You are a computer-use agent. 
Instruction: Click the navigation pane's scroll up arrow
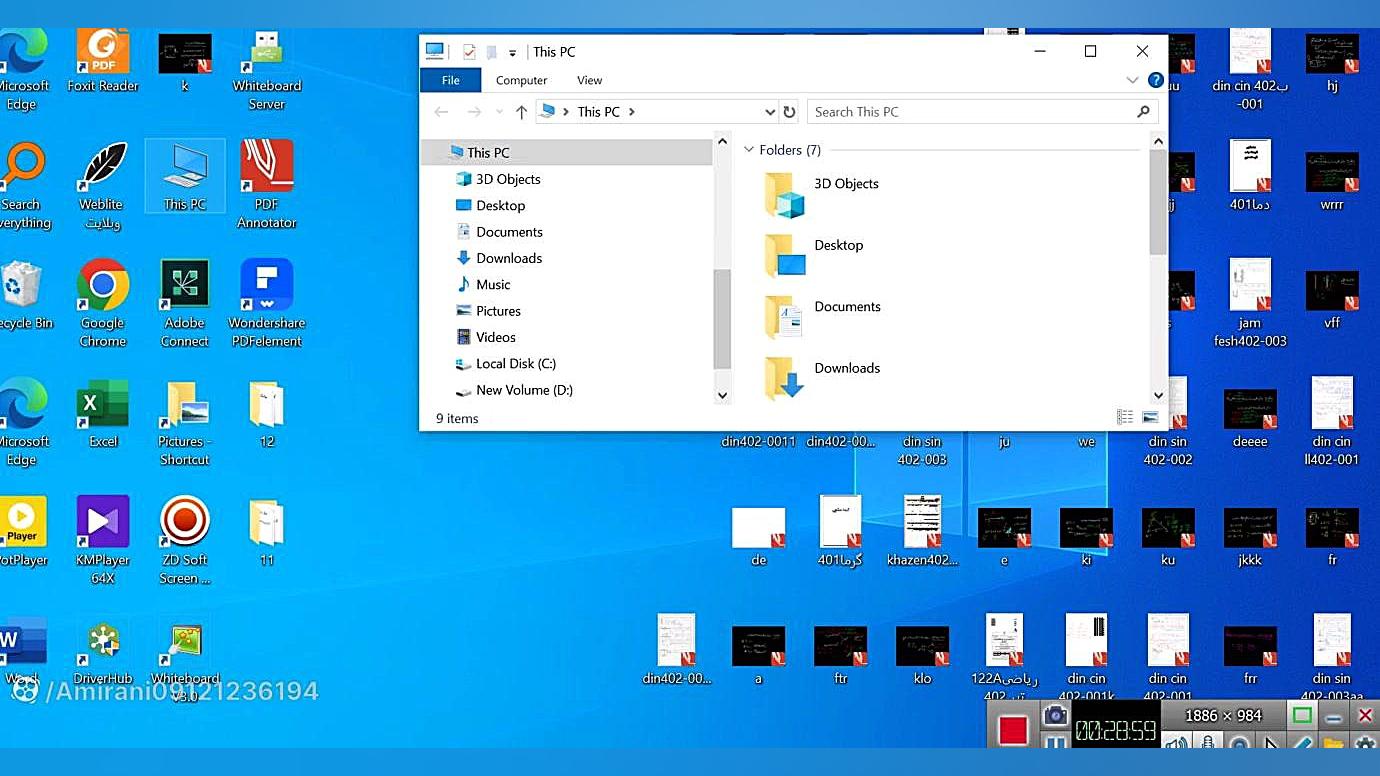(x=722, y=142)
